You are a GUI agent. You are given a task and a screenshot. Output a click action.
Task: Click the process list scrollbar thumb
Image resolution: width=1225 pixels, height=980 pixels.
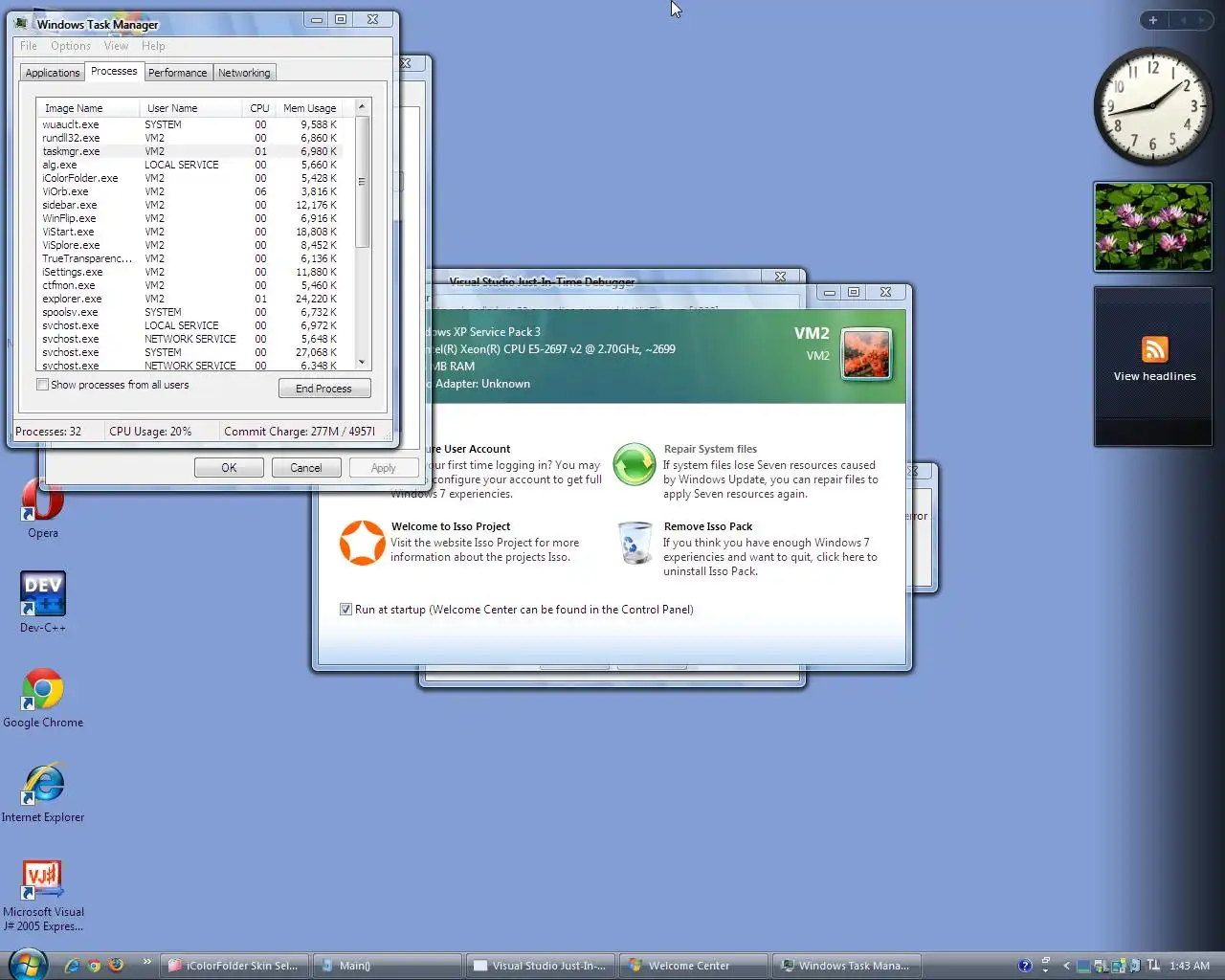362,182
